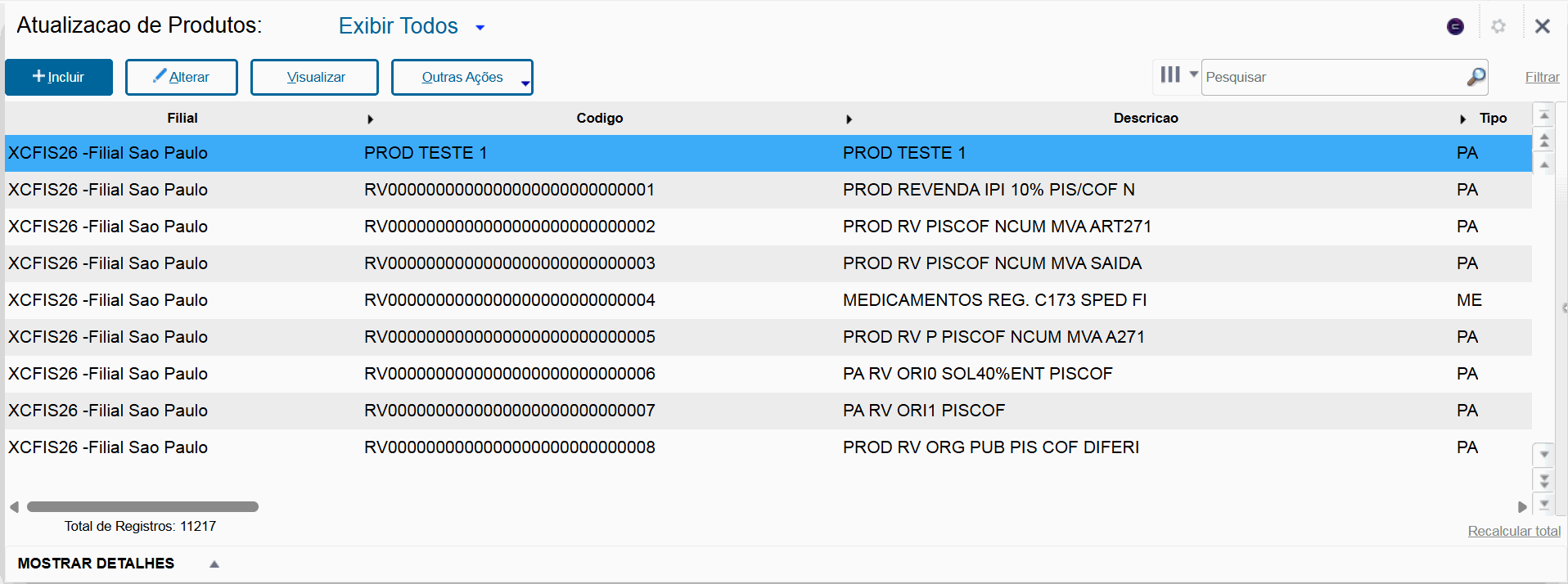This screenshot has height=584, width=1568.
Task: Click the horizontal scrollbar thumb
Action: point(142,507)
